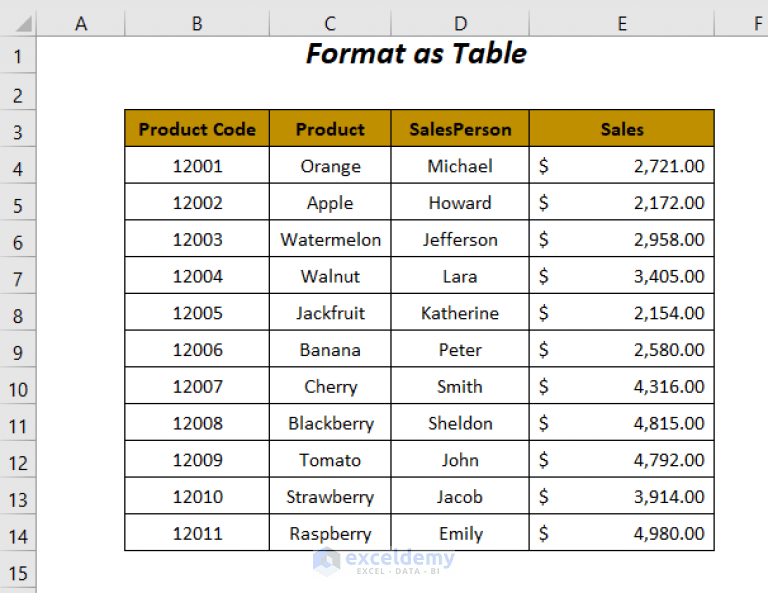This screenshot has width=768, height=593.
Task: Click the cell containing 12006
Action: point(197,349)
